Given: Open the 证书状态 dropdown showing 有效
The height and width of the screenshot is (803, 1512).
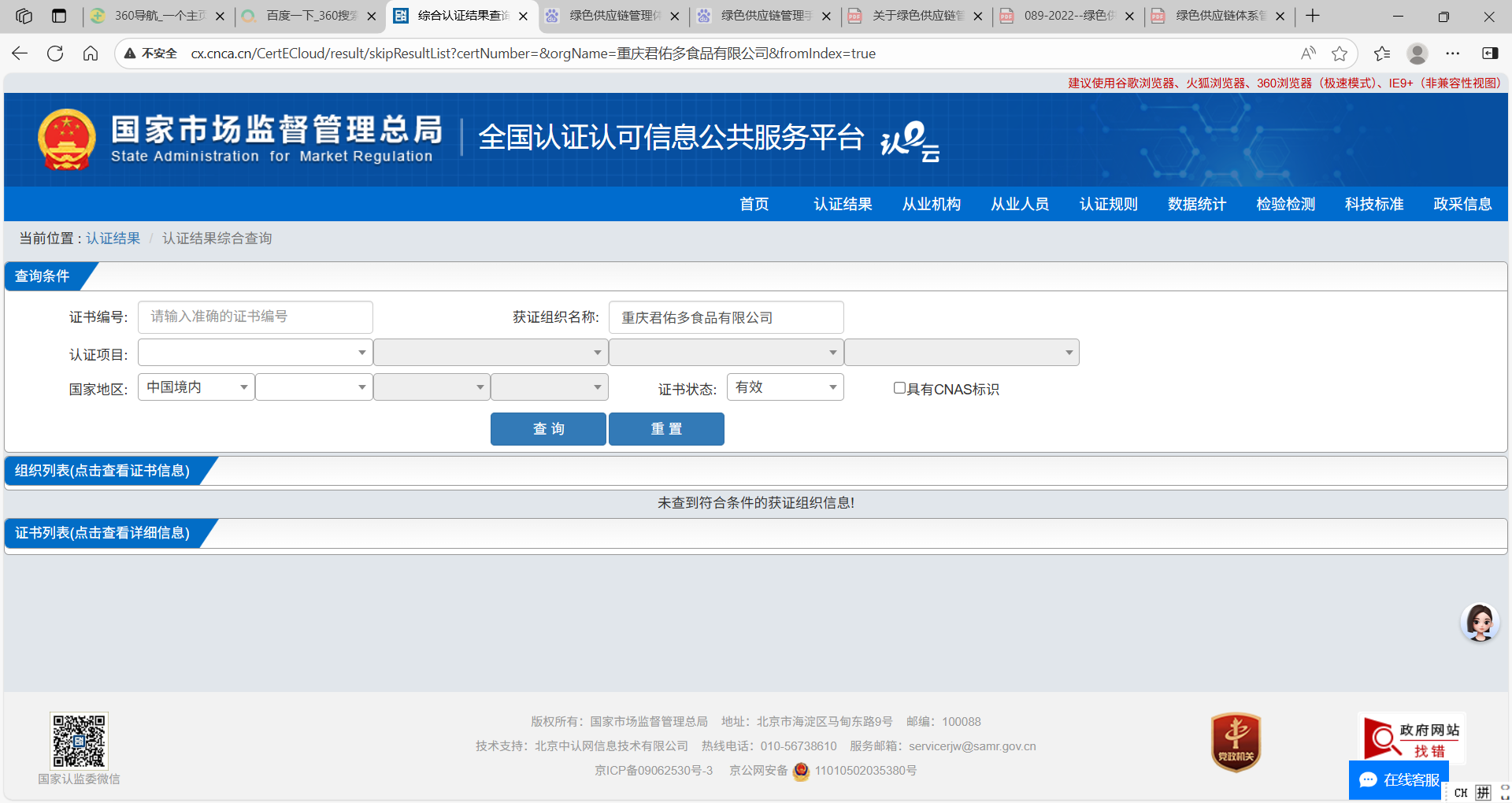Looking at the screenshot, I should click(x=785, y=387).
